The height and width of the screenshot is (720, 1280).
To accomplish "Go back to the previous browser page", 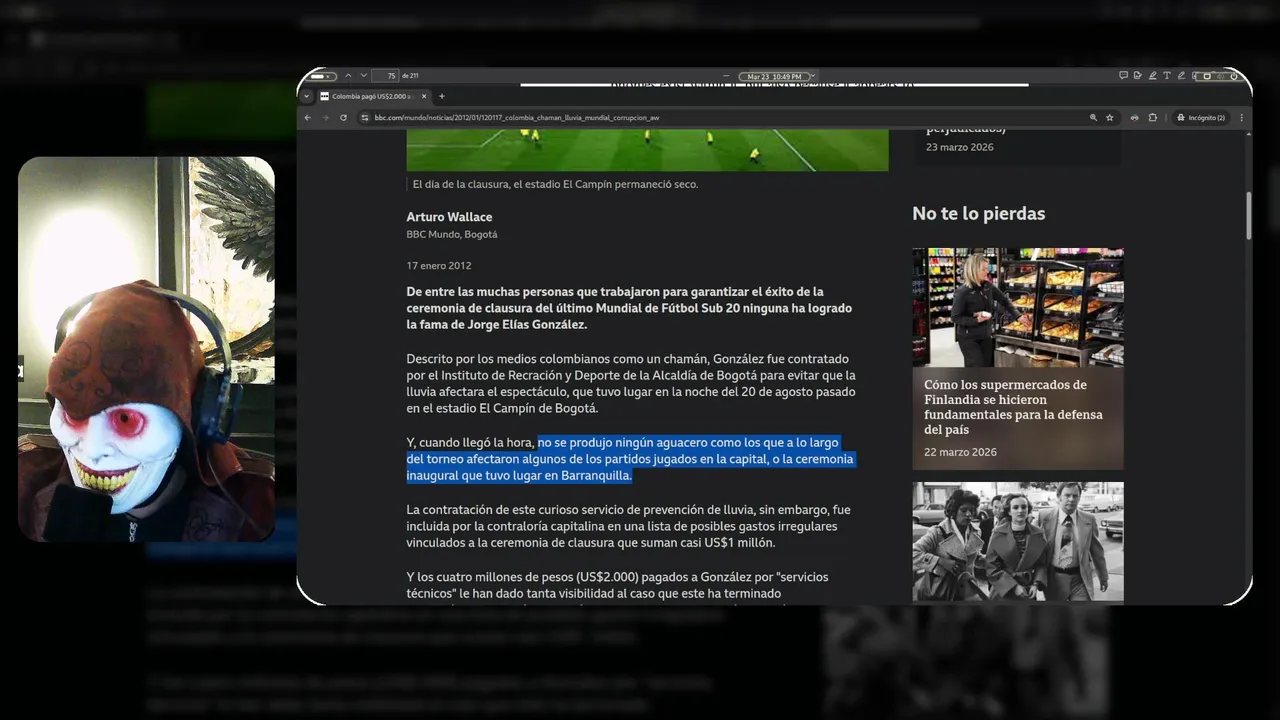I will click(308, 117).
